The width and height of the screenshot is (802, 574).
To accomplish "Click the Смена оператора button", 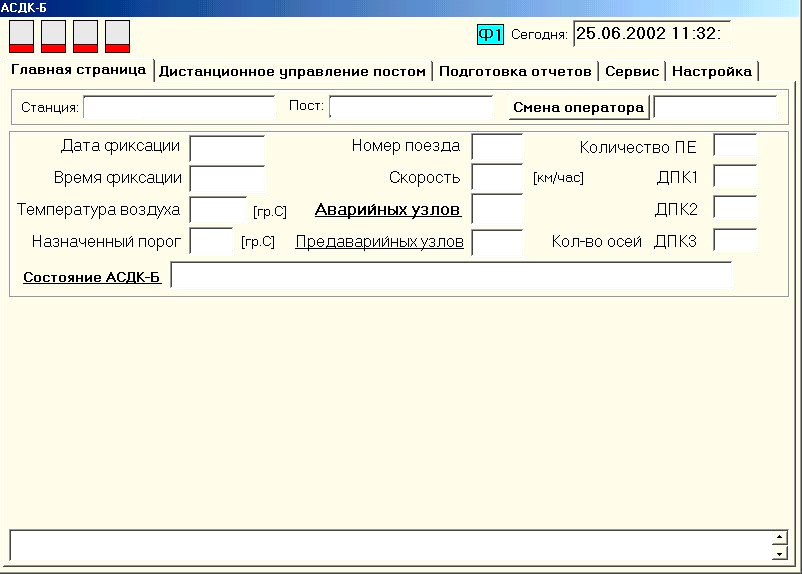I will coord(579,107).
